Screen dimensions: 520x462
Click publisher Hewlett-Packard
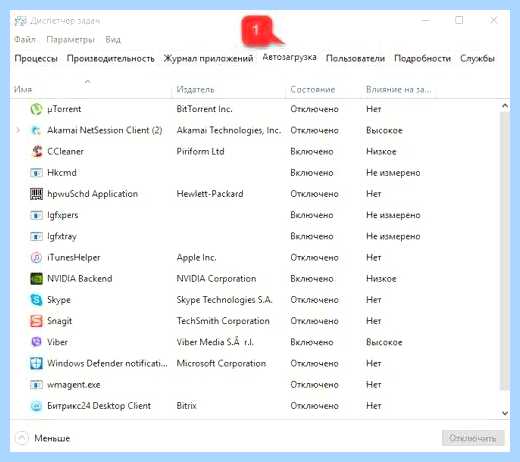point(210,194)
